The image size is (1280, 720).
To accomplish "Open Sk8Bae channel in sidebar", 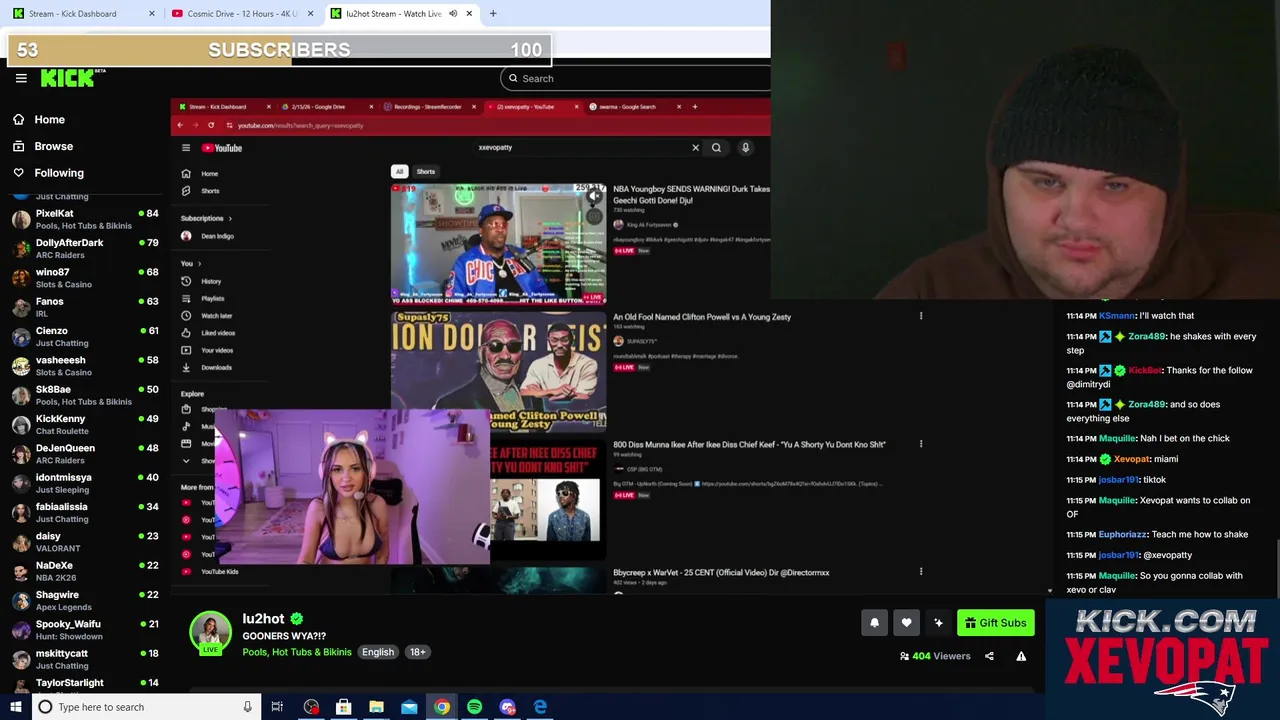I will [85, 395].
